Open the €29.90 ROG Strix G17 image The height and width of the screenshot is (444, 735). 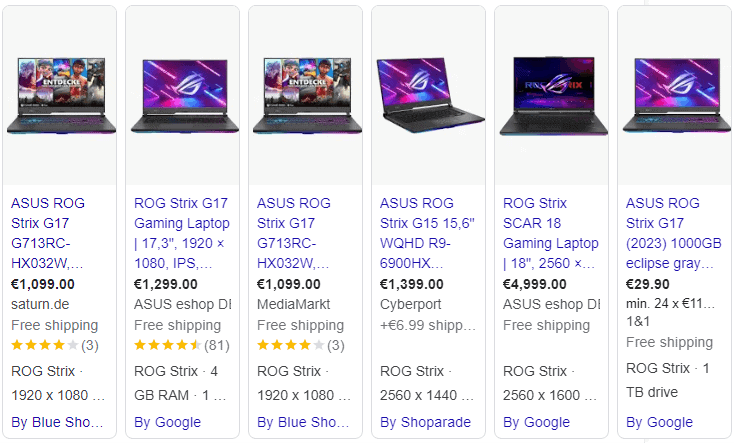click(x=676, y=96)
